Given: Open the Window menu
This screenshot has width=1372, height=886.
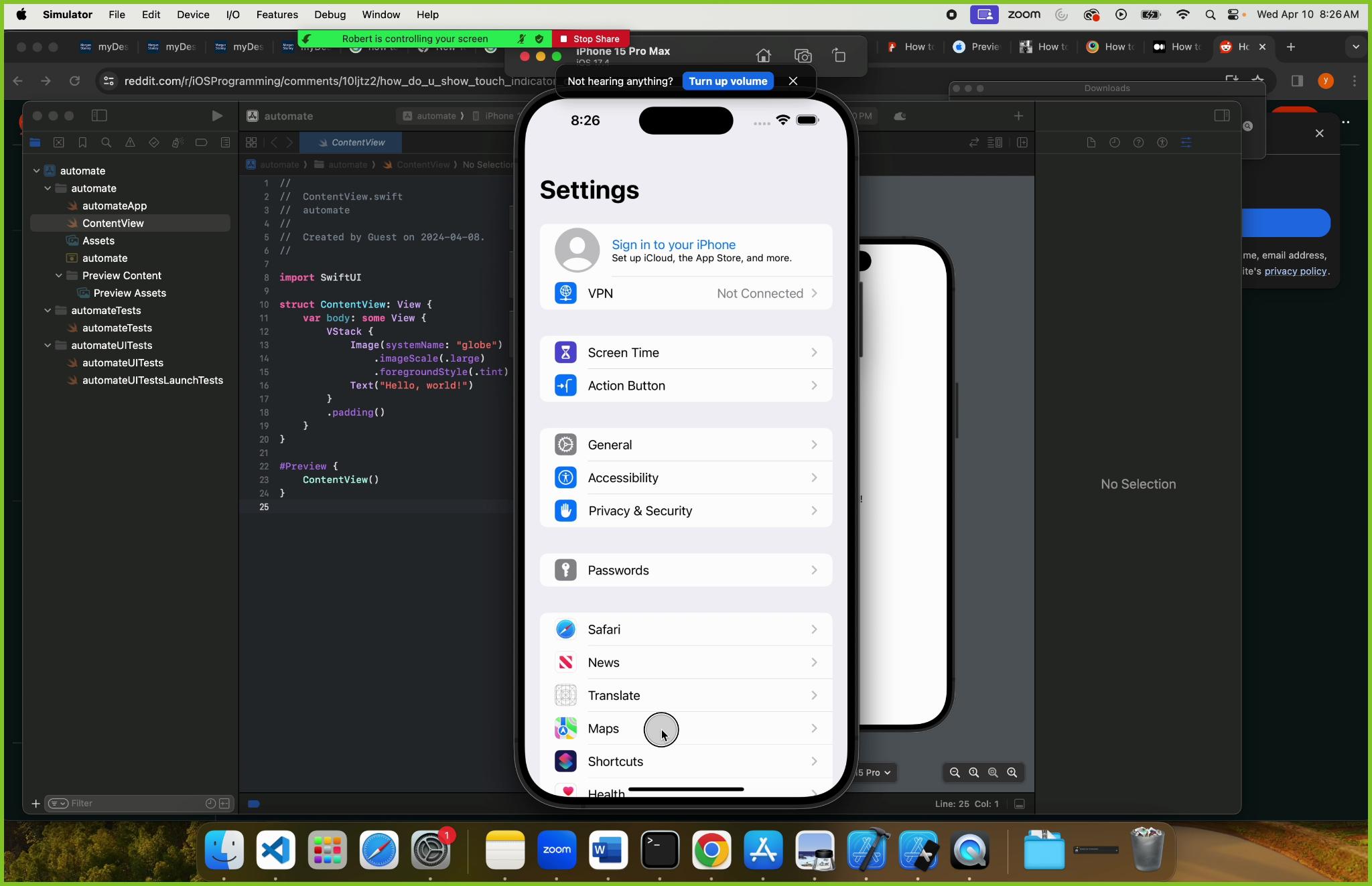Looking at the screenshot, I should 381,14.
